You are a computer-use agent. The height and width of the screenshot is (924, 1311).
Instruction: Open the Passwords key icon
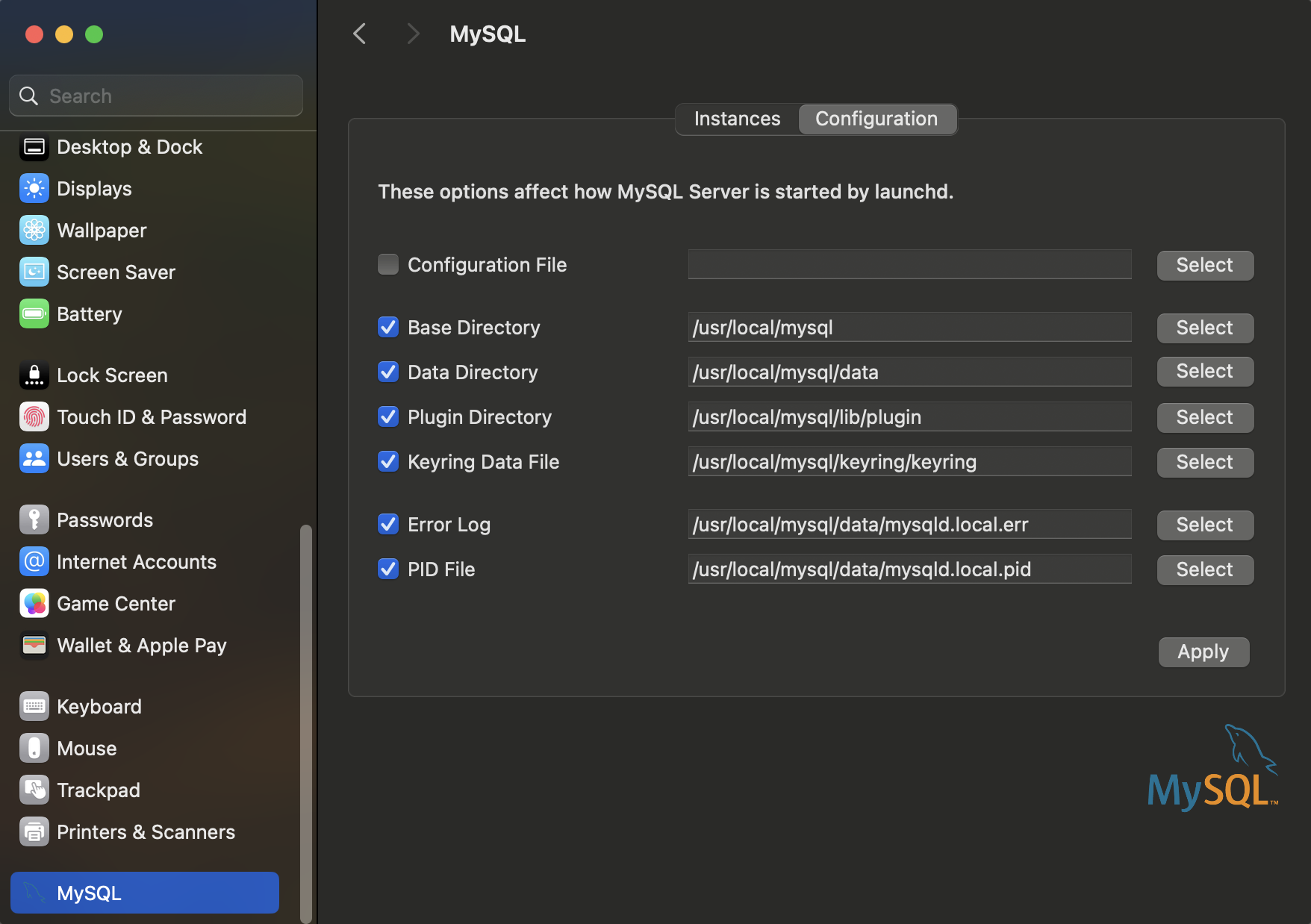34,520
